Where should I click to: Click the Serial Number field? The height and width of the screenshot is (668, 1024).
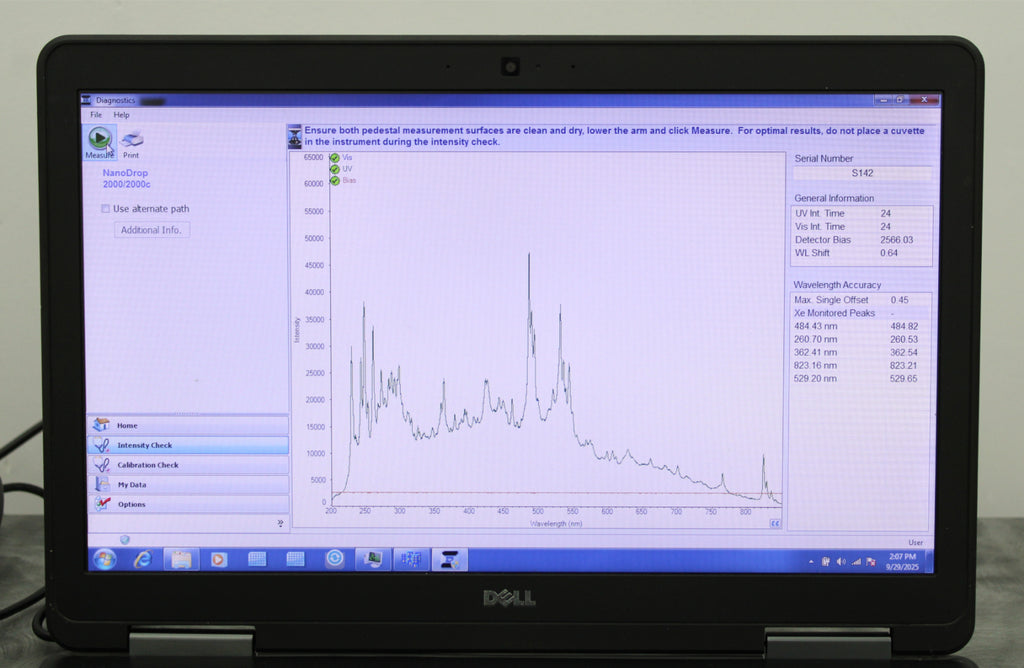click(862, 173)
